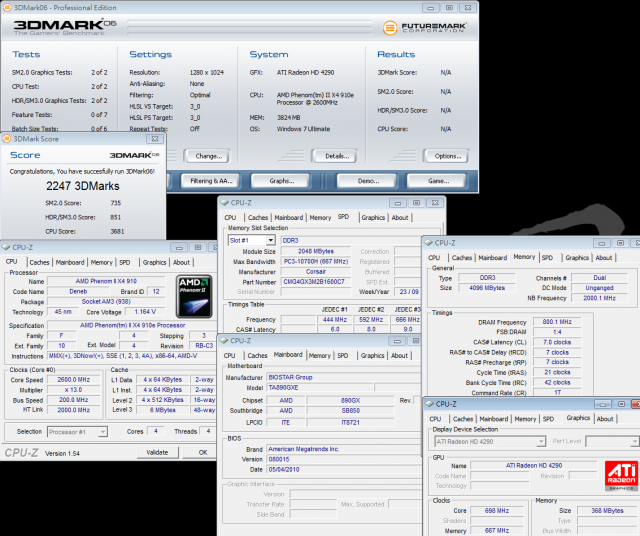The height and width of the screenshot is (536, 640).
Task: Click the Game... button
Action: tap(437, 180)
